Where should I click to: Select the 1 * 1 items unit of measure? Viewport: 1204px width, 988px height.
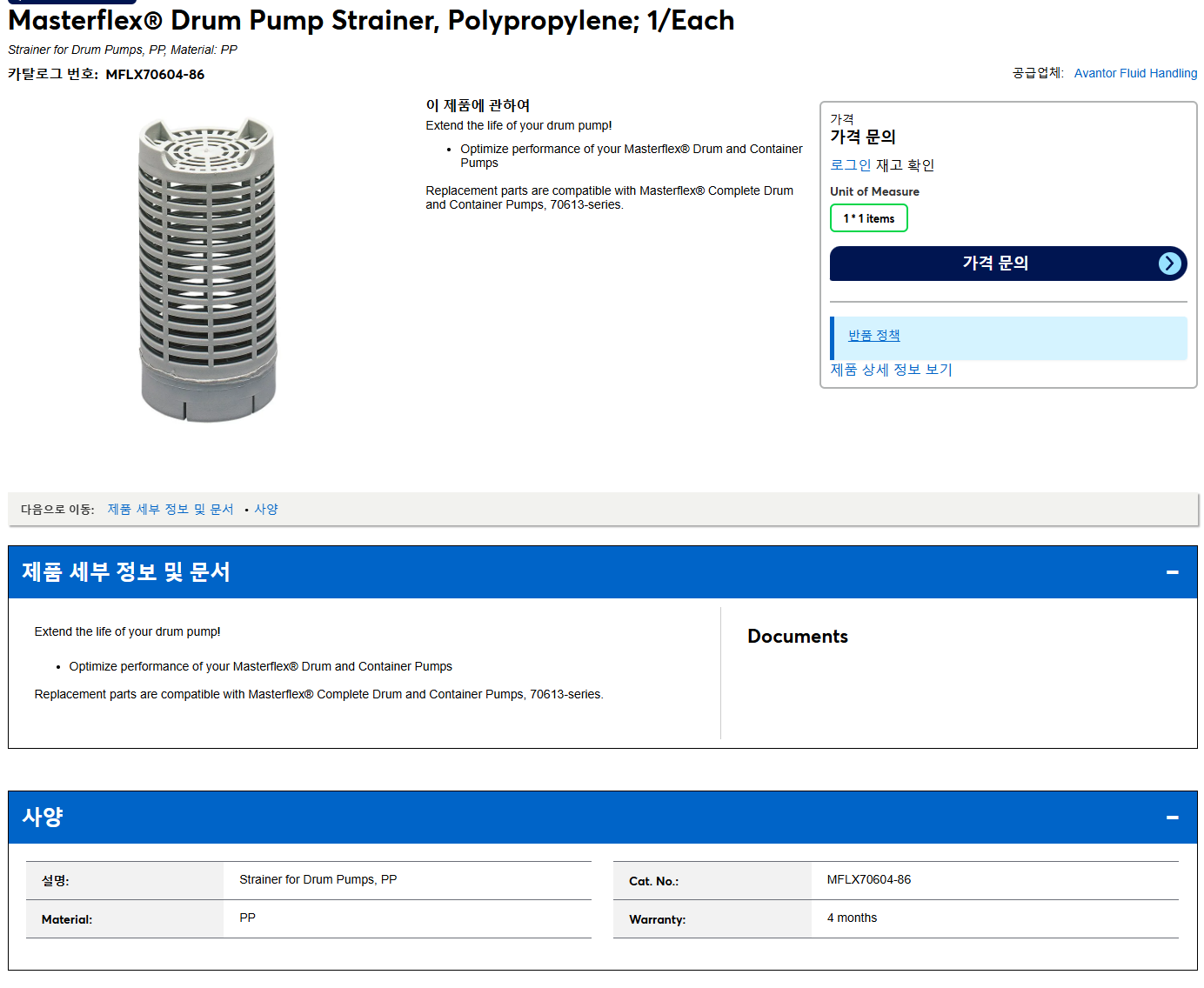coord(869,218)
